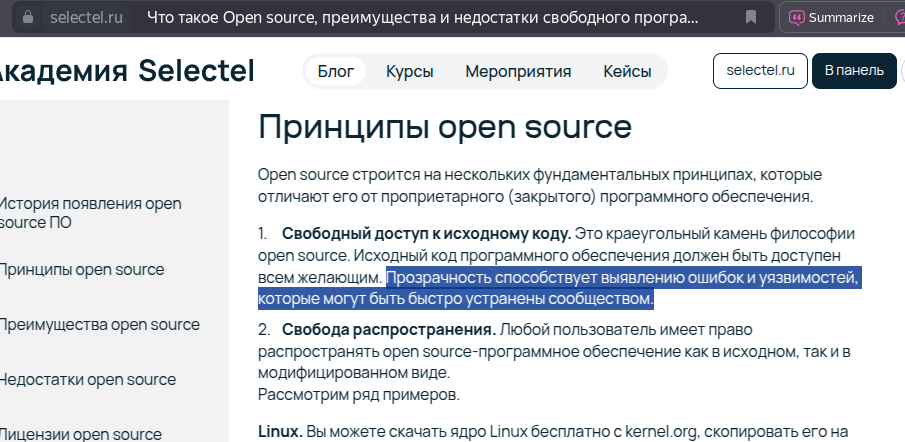Open the Курсы section

pyautogui.click(x=409, y=71)
